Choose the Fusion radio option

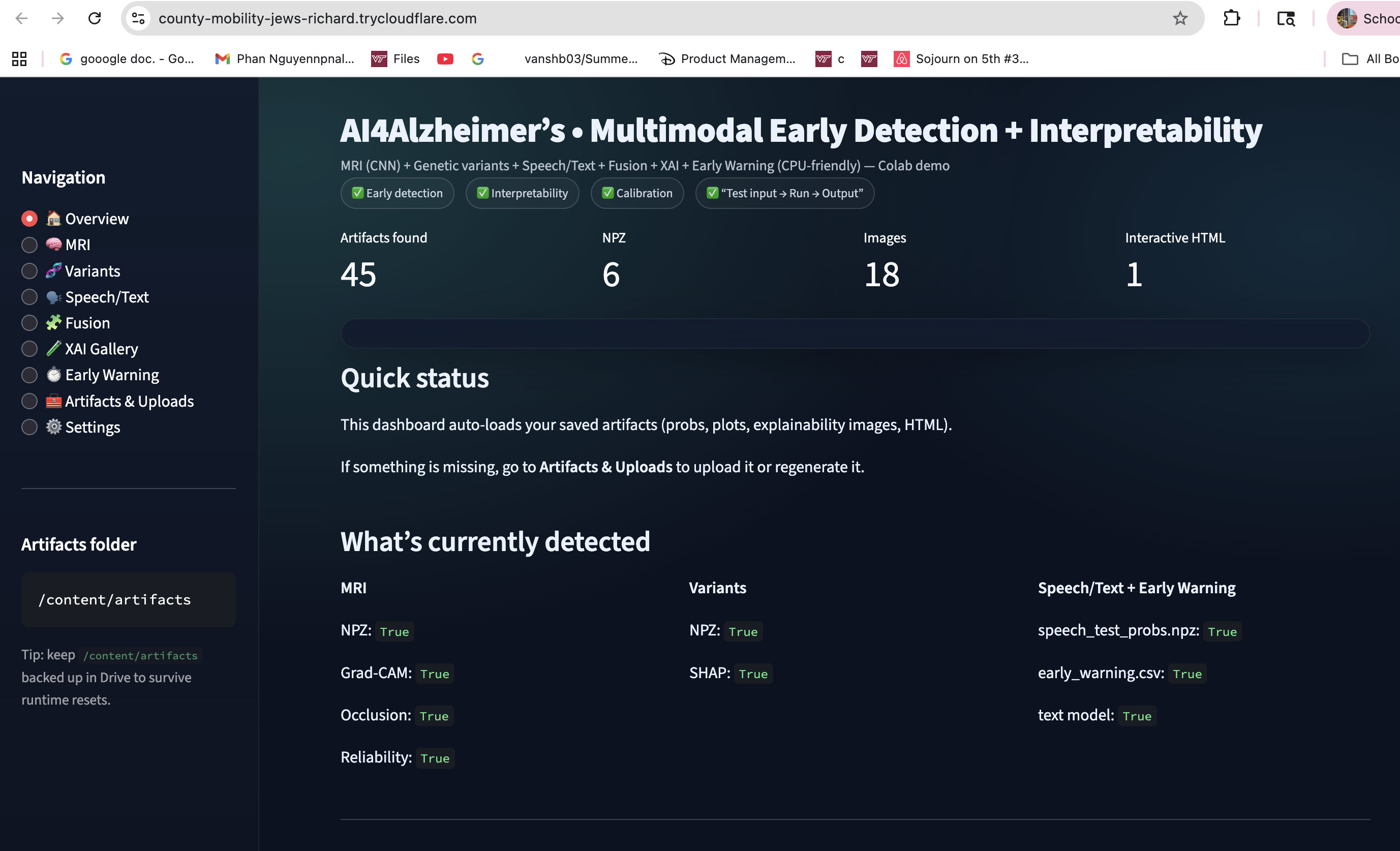click(x=29, y=323)
